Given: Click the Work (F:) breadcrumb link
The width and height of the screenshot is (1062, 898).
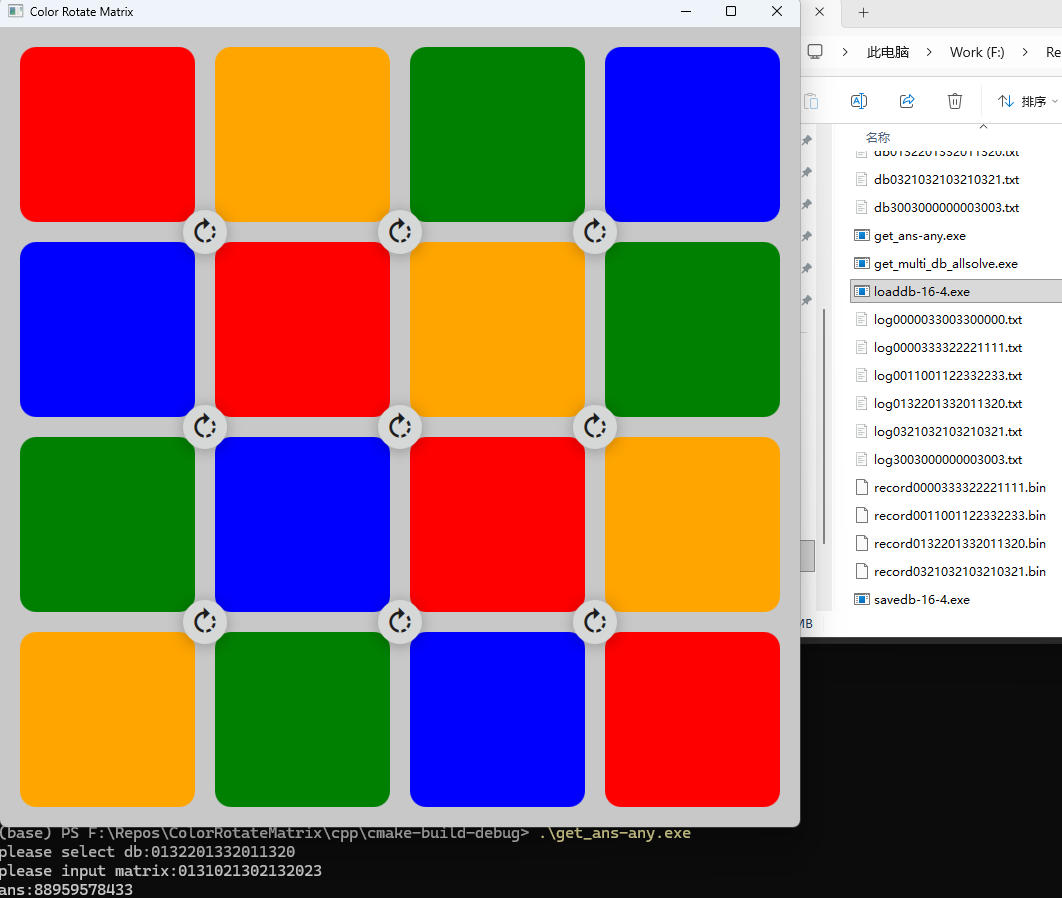Looking at the screenshot, I should (x=977, y=52).
